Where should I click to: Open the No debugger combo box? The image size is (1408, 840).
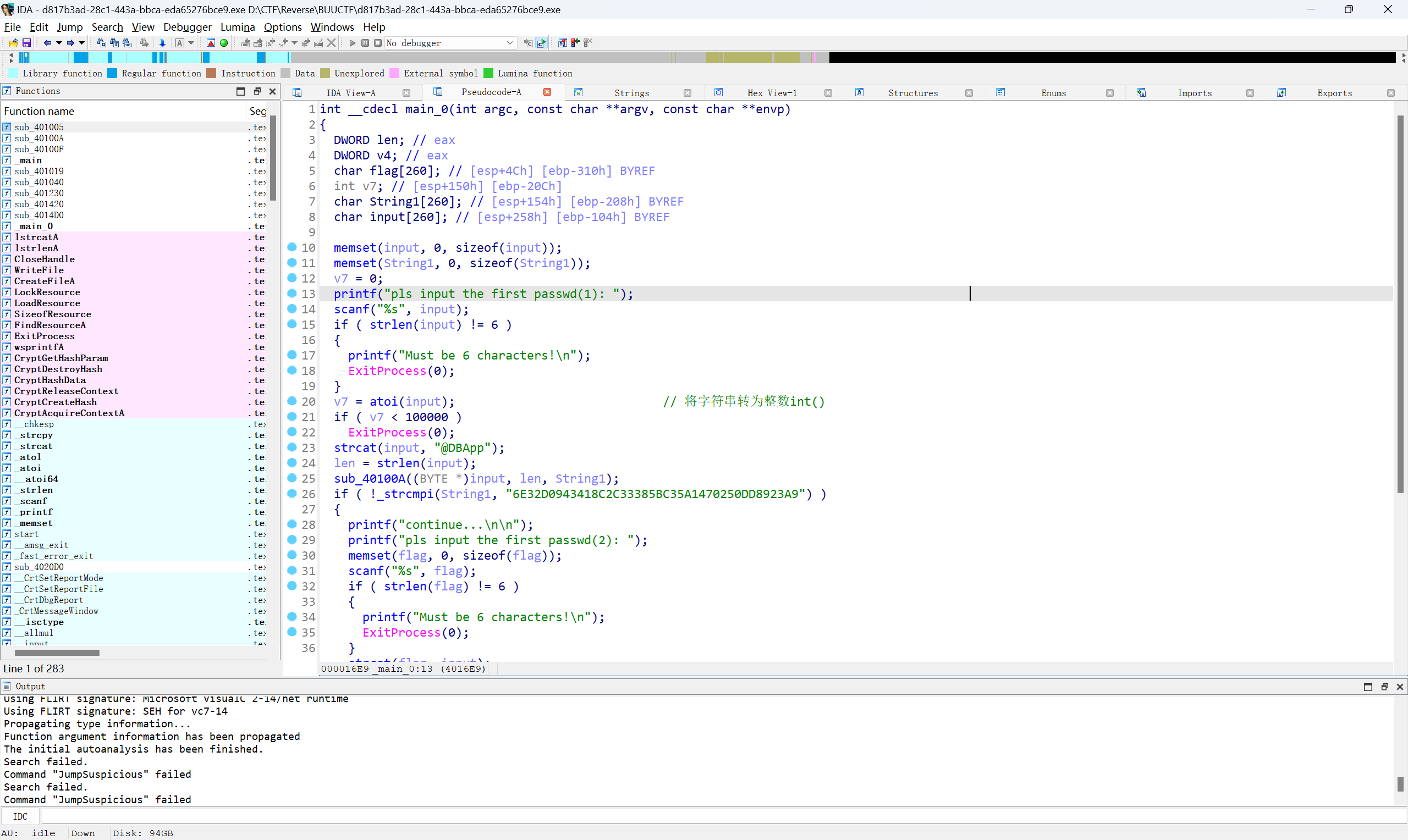[x=450, y=43]
